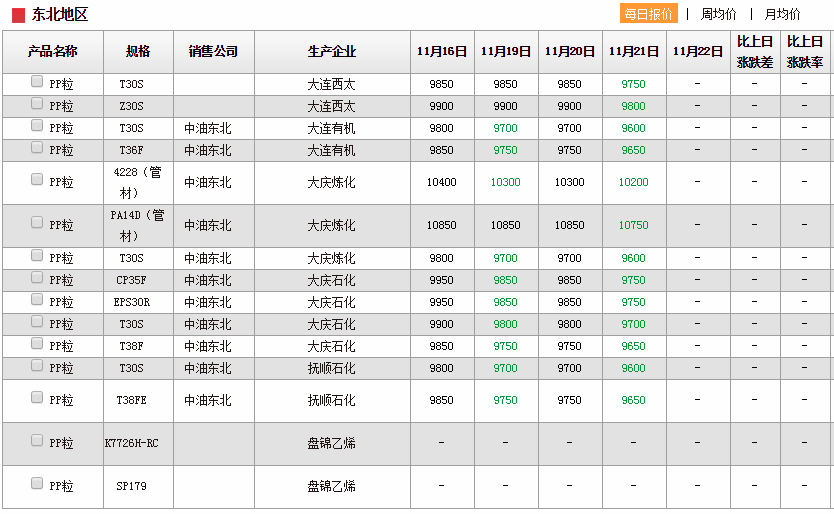Open the 周均价 tab
834x514 pixels.
[x=718, y=14]
